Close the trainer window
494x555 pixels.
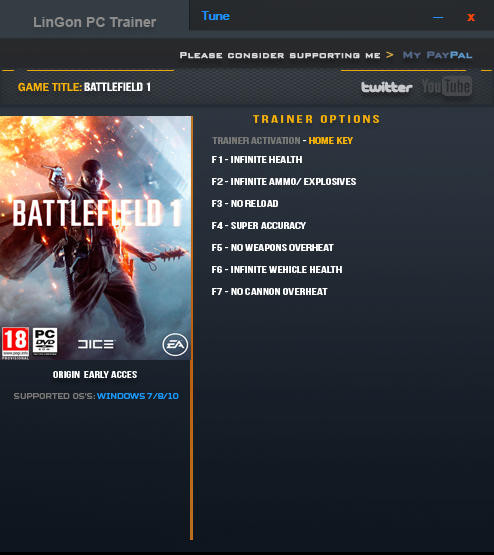[471, 17]
